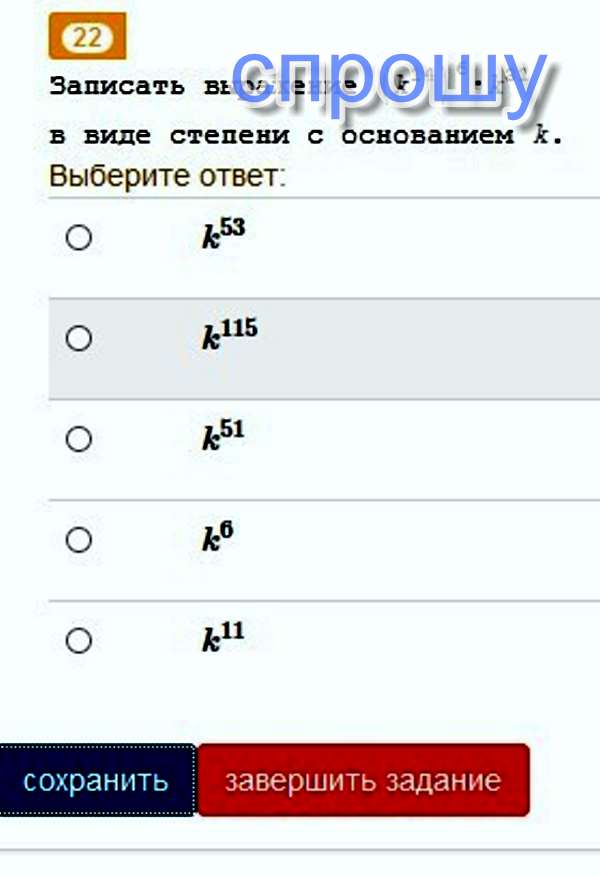Click the k⁶ answer formula text
This screenshot has height=876, width=600.
click(x=217, y=539)
